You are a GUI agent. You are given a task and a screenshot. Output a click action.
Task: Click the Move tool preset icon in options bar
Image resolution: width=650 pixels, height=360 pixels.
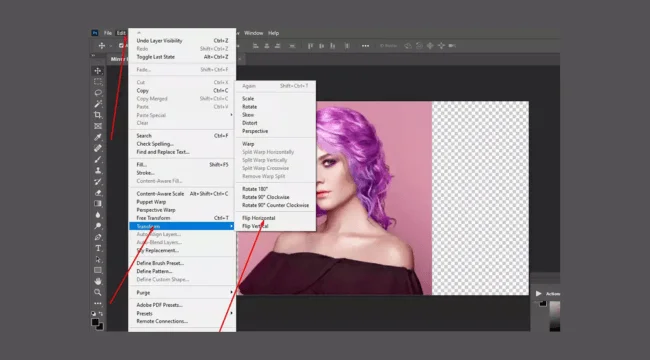pos(102,46)
